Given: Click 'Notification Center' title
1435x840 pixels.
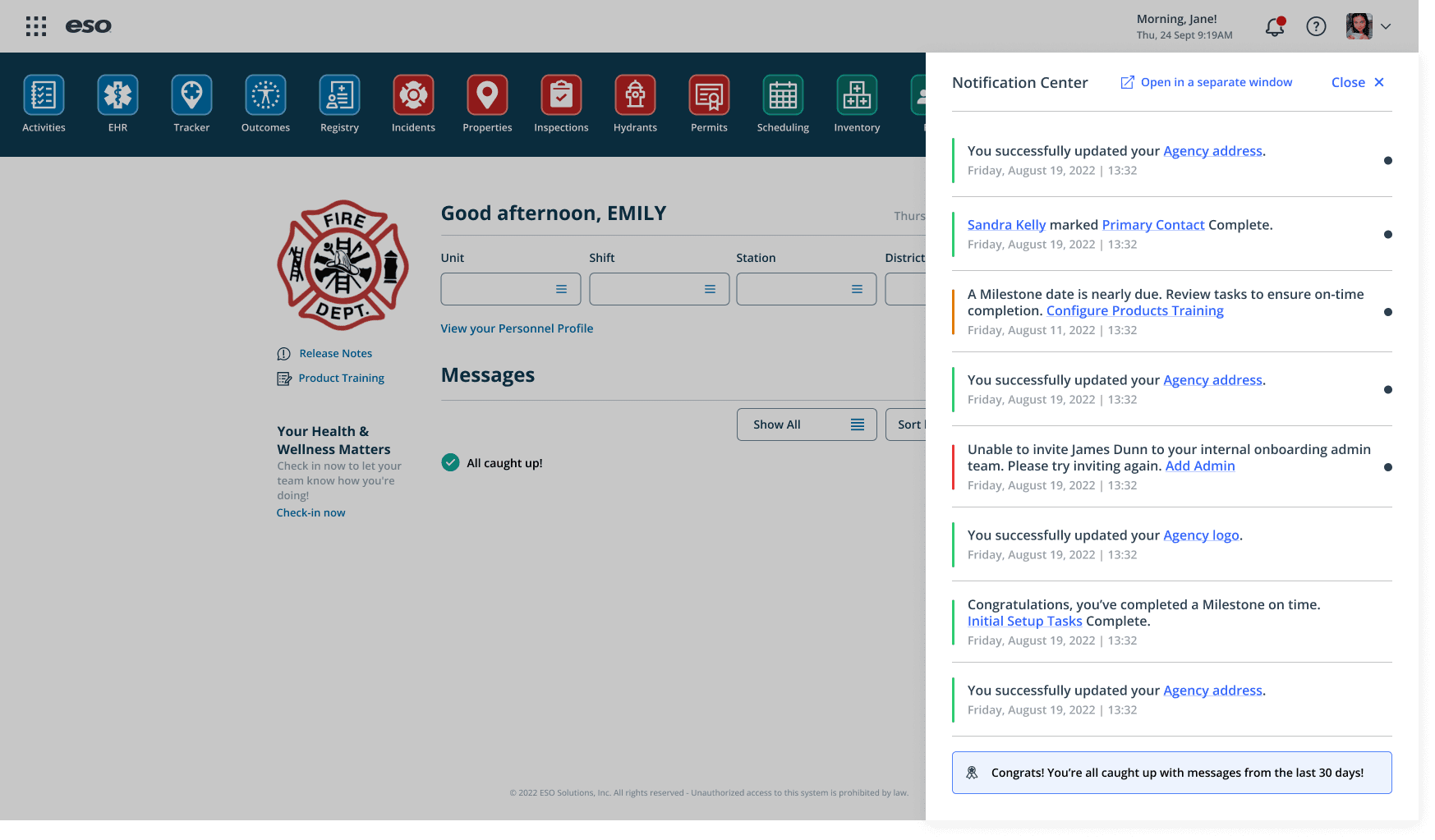Looking at the screenshot, I should [x=1020, y=83].
